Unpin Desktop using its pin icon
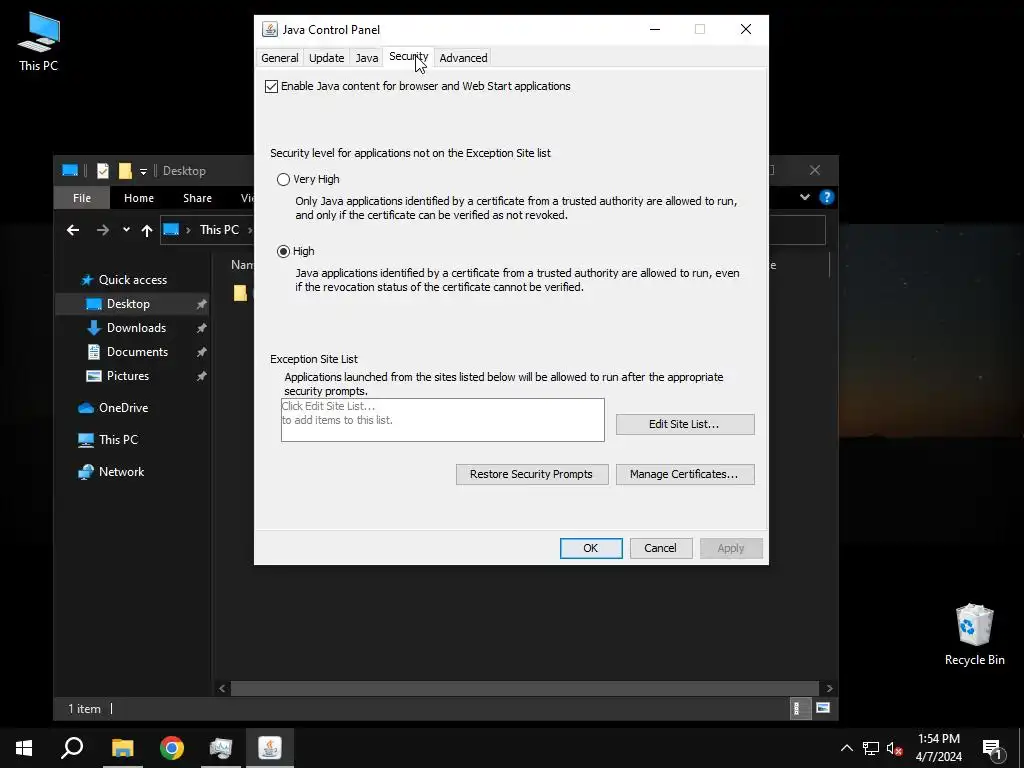Screen dimensions: 1024x768 click(x=202, y=304)
